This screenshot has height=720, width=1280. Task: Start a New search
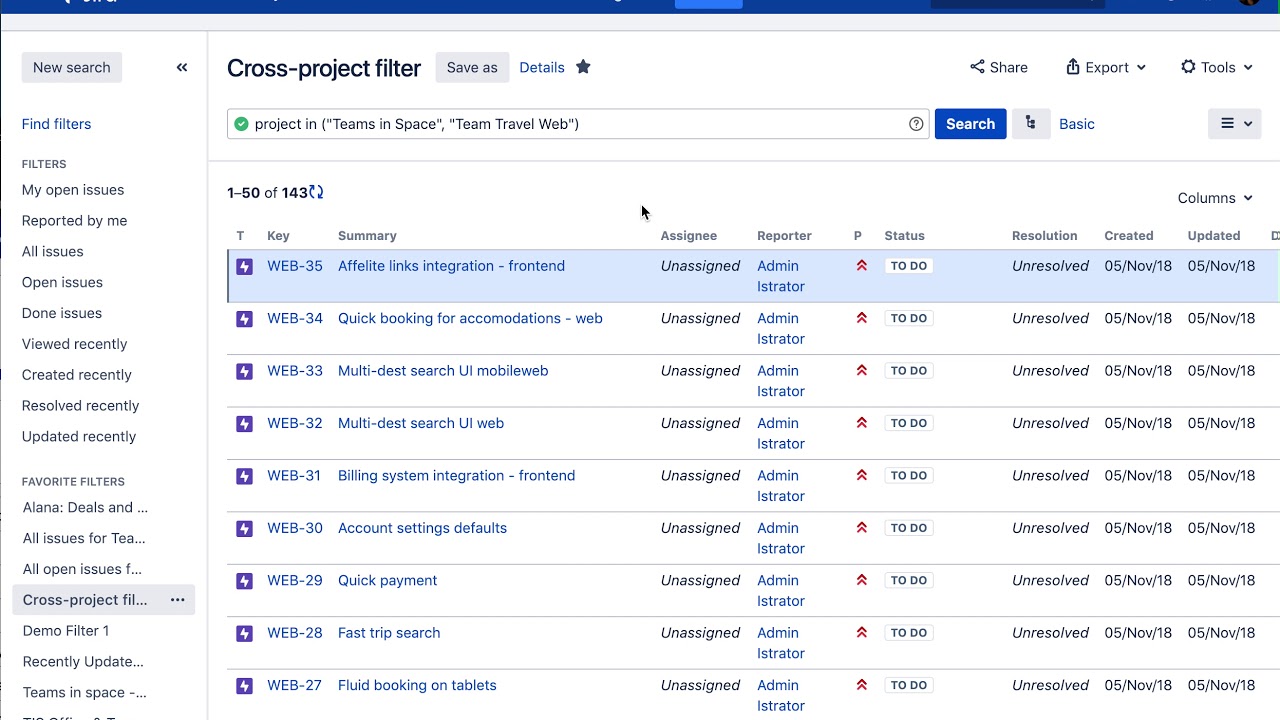tap(72, 67)
